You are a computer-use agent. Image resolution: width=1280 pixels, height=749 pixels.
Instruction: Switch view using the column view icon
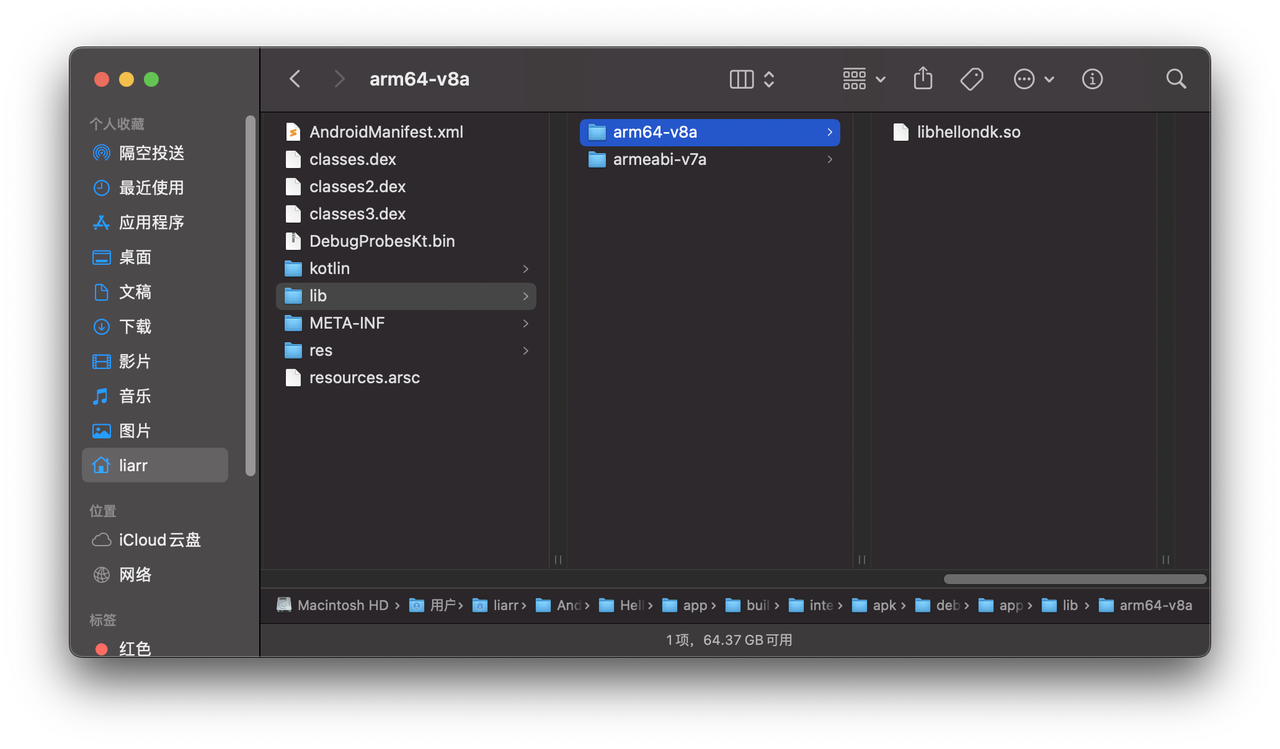[741, 79]
